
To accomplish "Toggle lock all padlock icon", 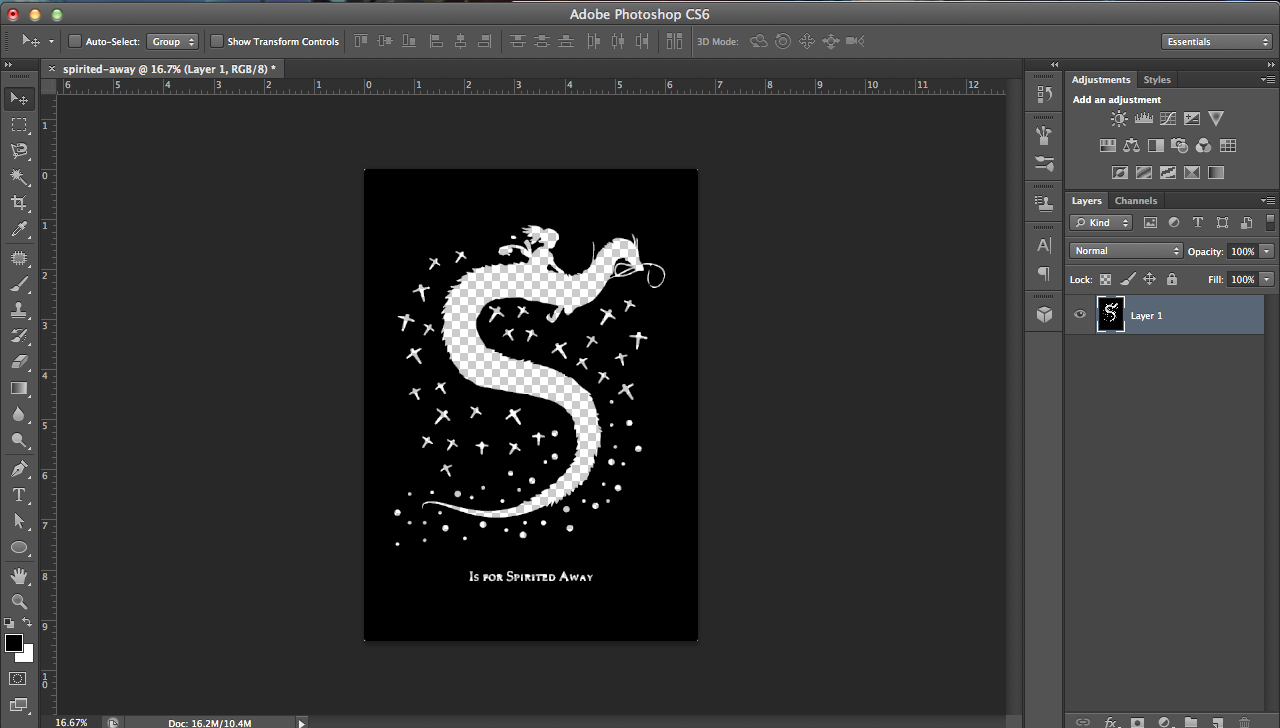I will 1172,280.
